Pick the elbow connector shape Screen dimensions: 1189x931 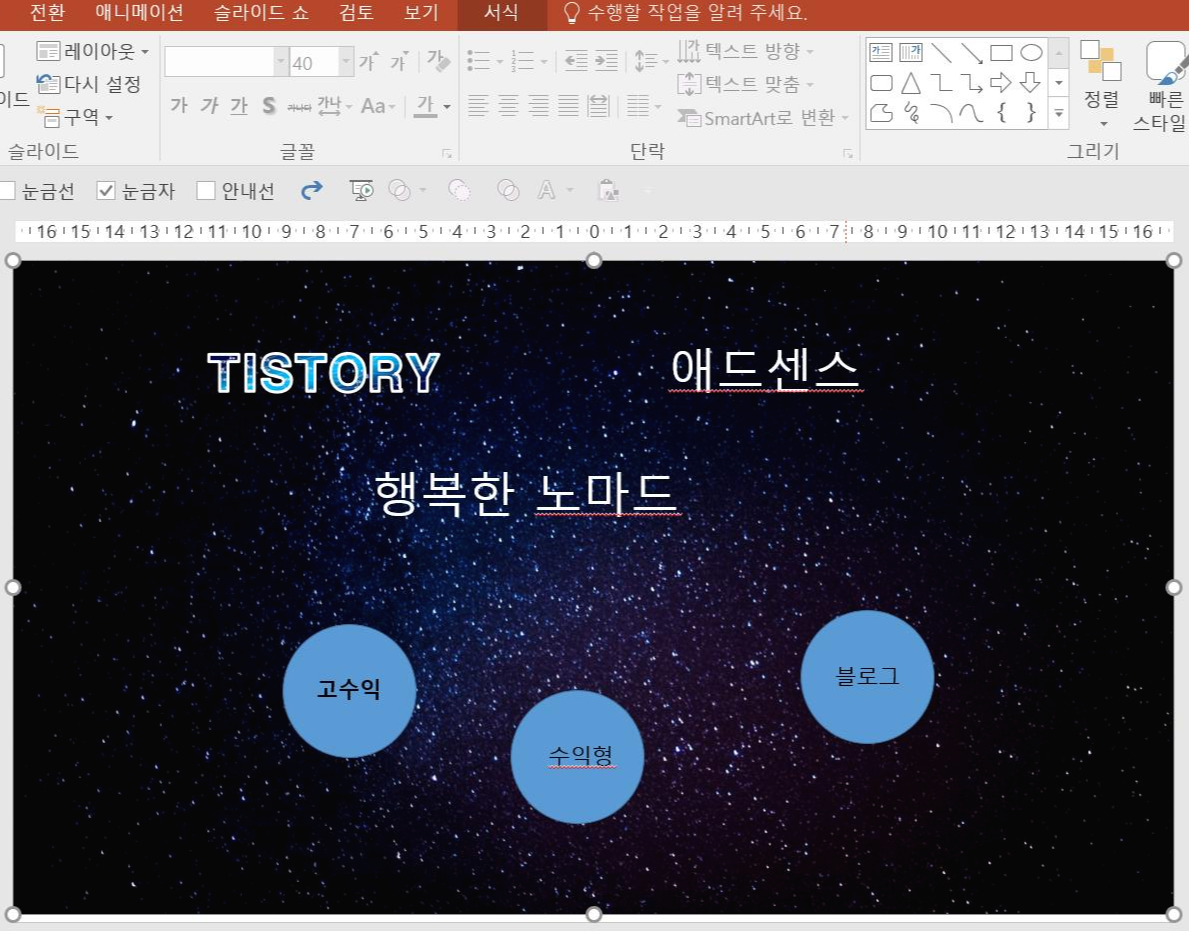941,83
